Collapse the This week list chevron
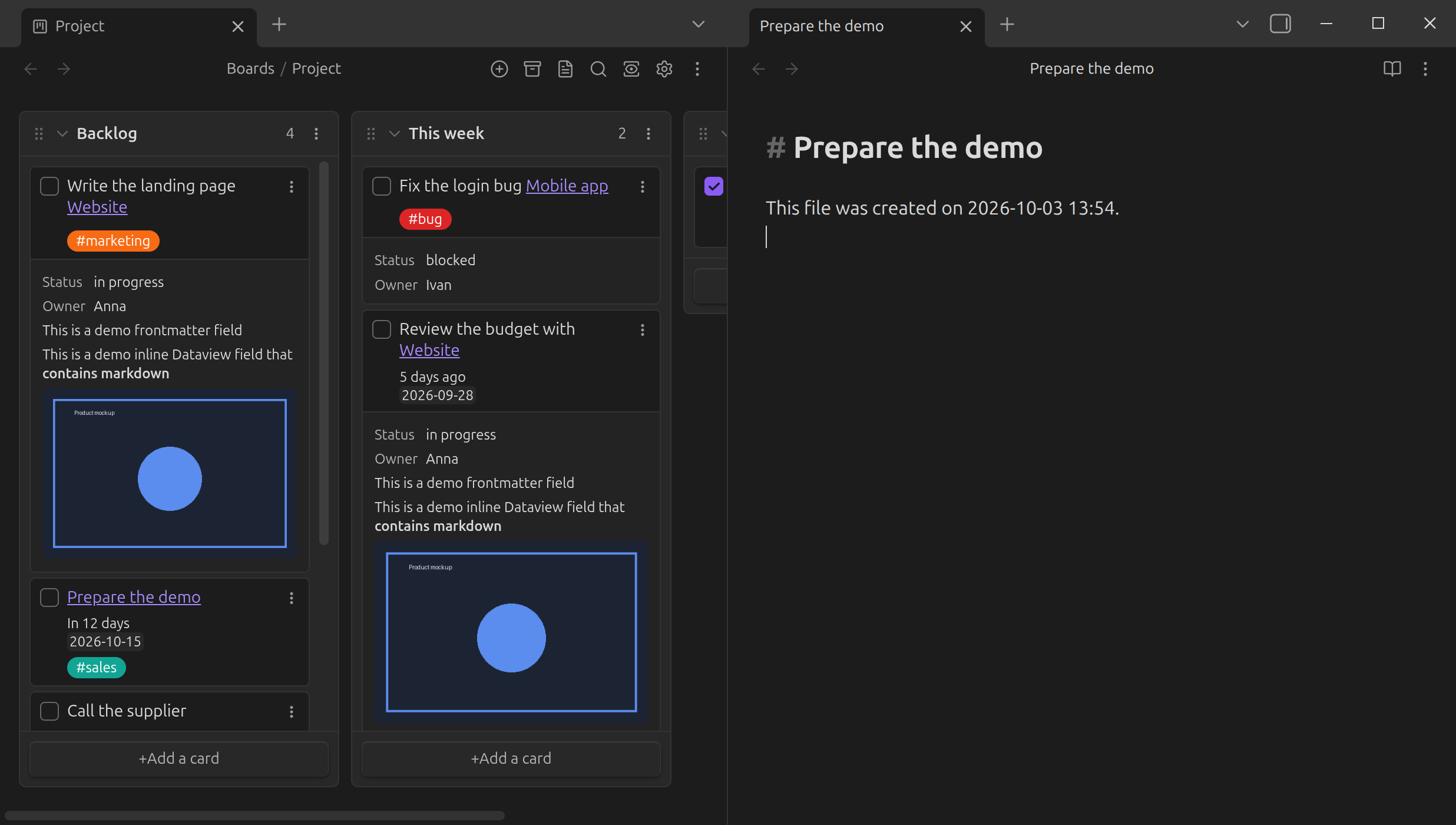This screenshot has width=1456, height=825. (395, 134)
